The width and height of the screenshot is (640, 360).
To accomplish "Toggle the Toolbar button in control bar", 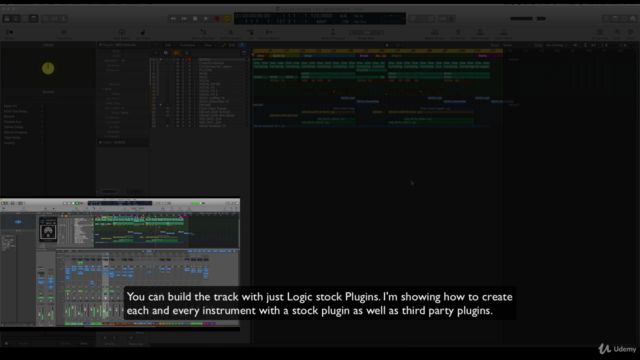I will (34, 18).
